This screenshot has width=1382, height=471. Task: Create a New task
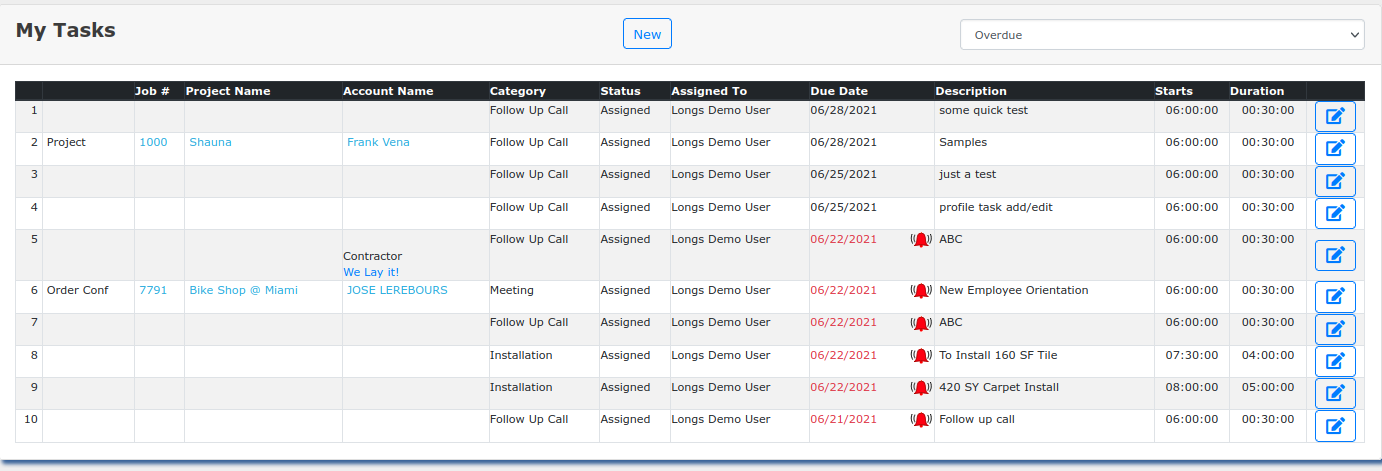[x=647, y=34]
